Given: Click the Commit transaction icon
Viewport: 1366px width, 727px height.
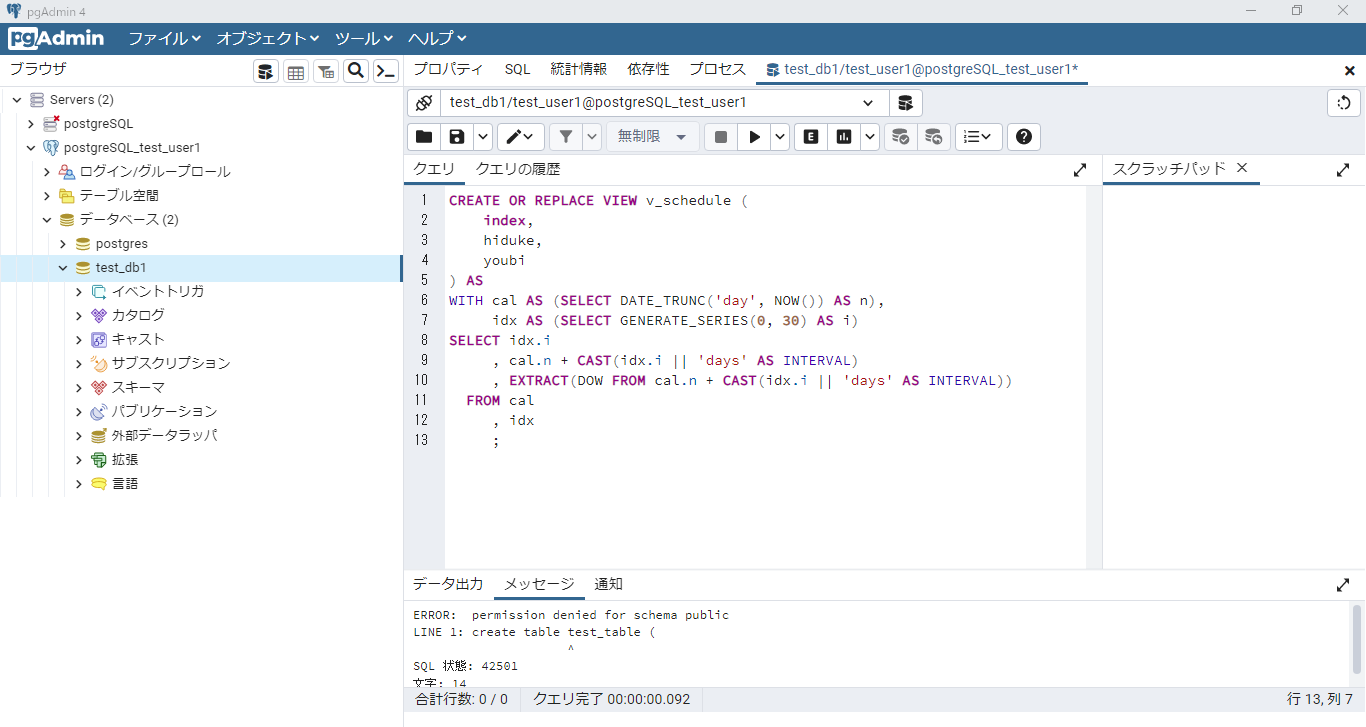Looking at the screenshot, I should click(901, 137).
